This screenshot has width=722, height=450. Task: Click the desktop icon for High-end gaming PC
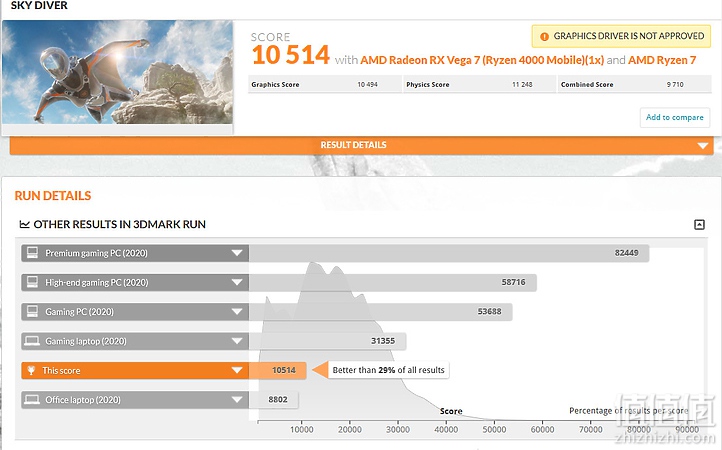pos(32,282)
